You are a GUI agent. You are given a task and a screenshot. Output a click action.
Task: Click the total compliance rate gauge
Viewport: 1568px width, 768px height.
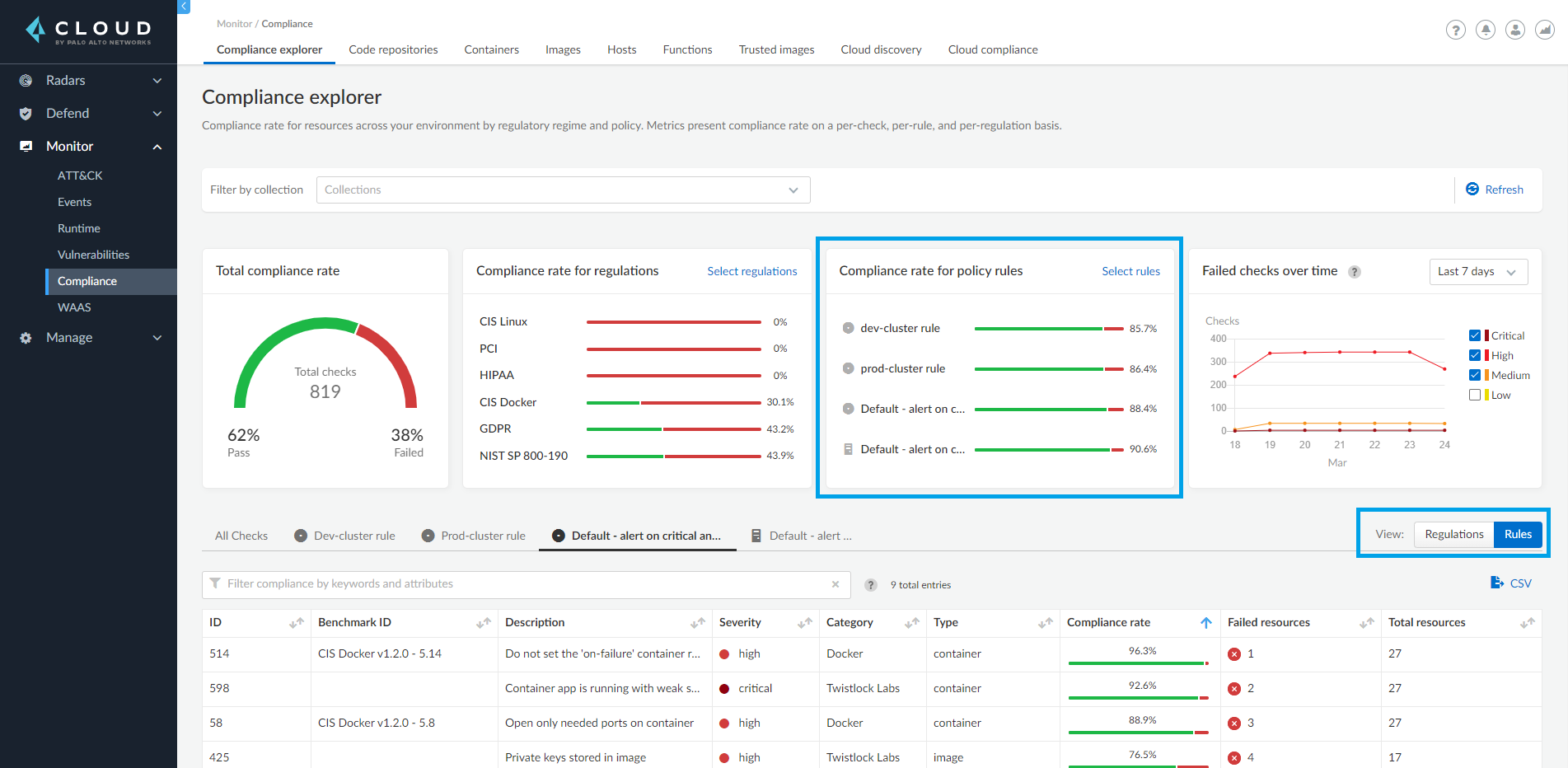coord(325,363)
